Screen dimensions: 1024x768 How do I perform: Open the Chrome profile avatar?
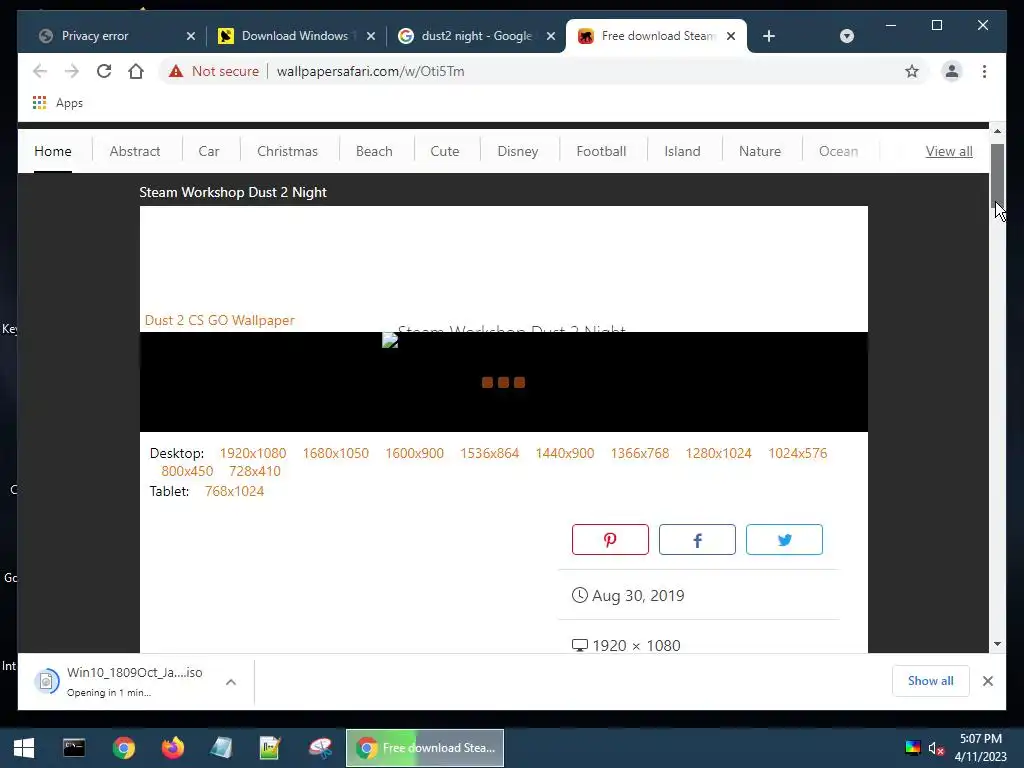[x=952, y=71]
